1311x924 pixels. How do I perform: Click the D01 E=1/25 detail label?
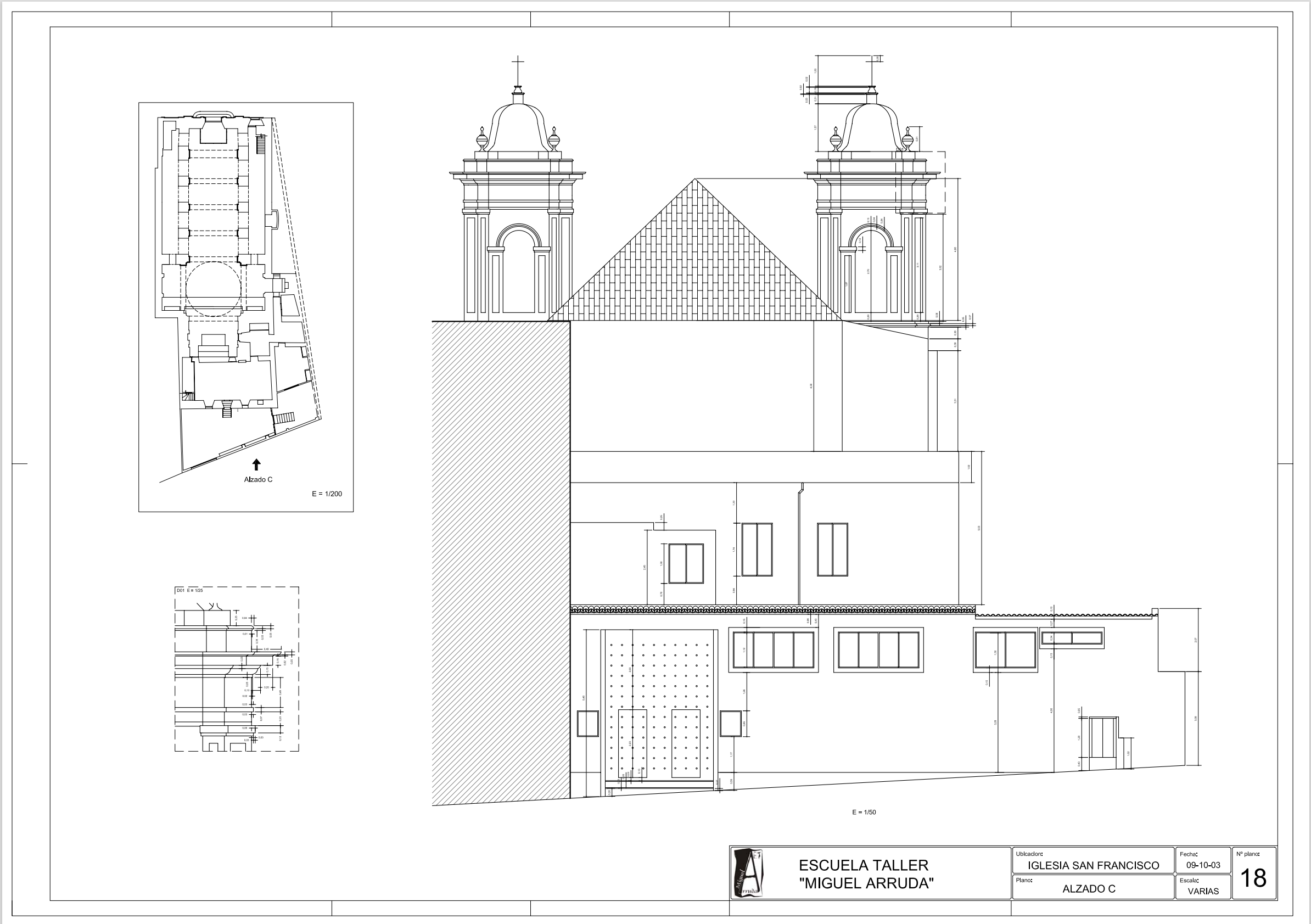point(189,591)
